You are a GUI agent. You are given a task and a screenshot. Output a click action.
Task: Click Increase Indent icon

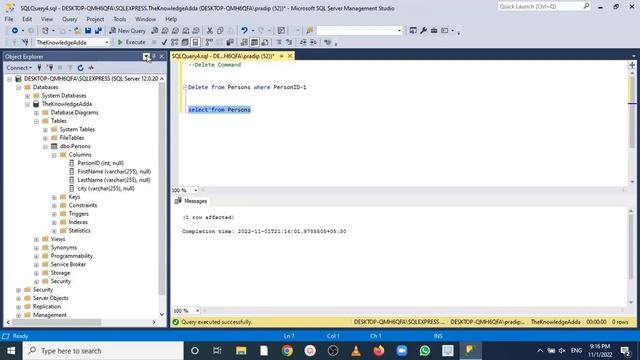point(313,42)
